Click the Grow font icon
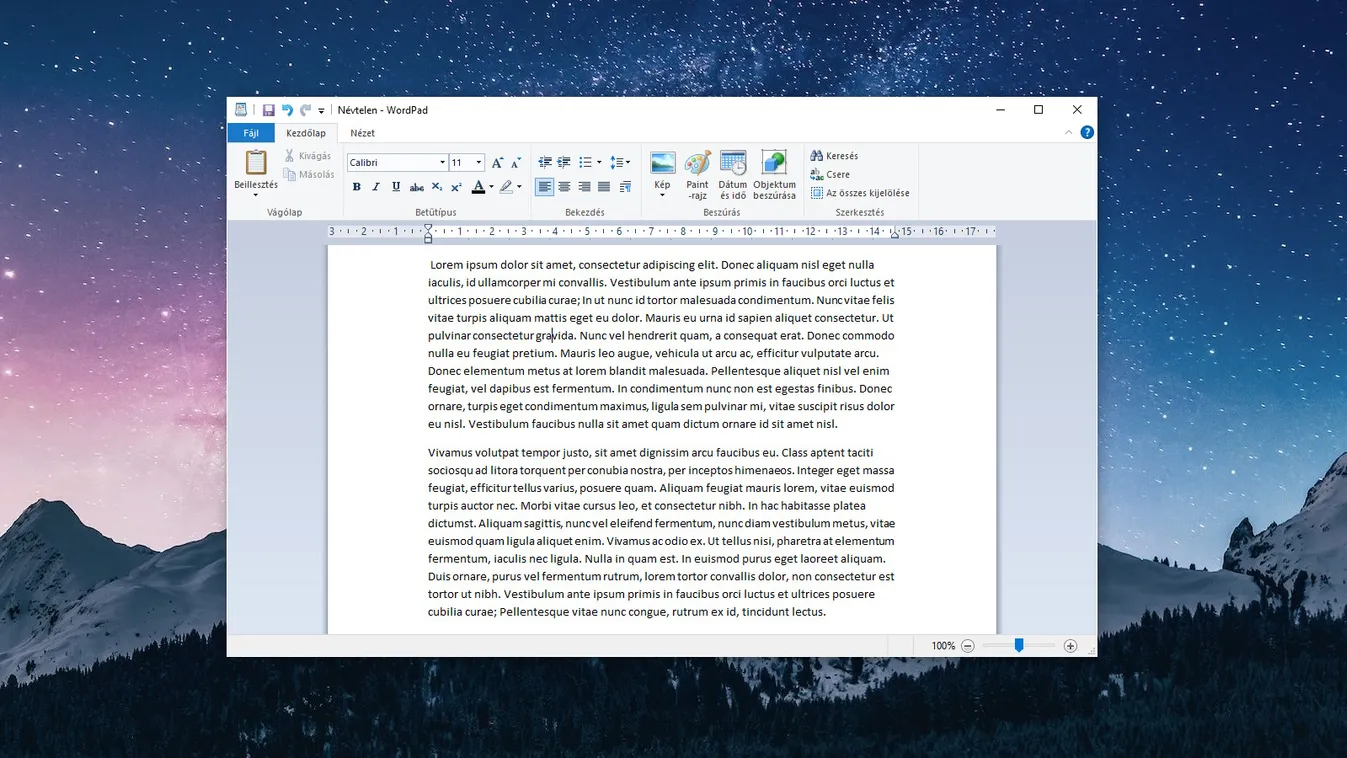 [497, 162]
